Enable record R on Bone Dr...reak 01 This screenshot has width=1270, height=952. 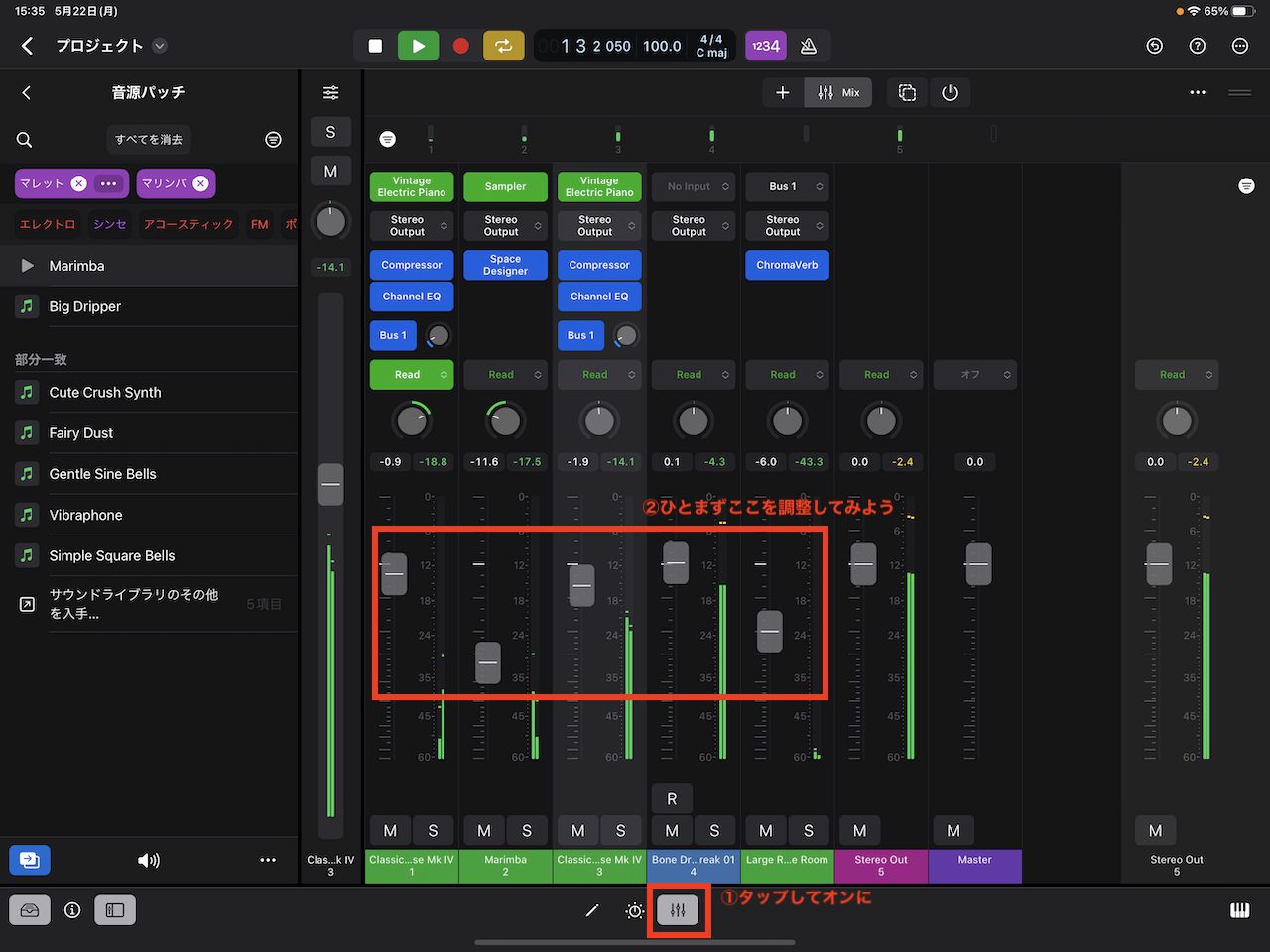[672, 799]
